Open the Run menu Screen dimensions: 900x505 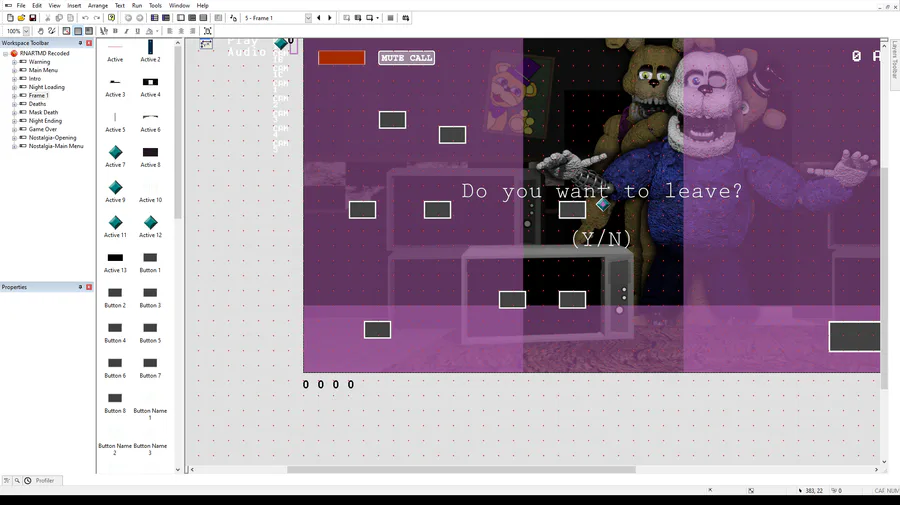click(x=137, y=5)
